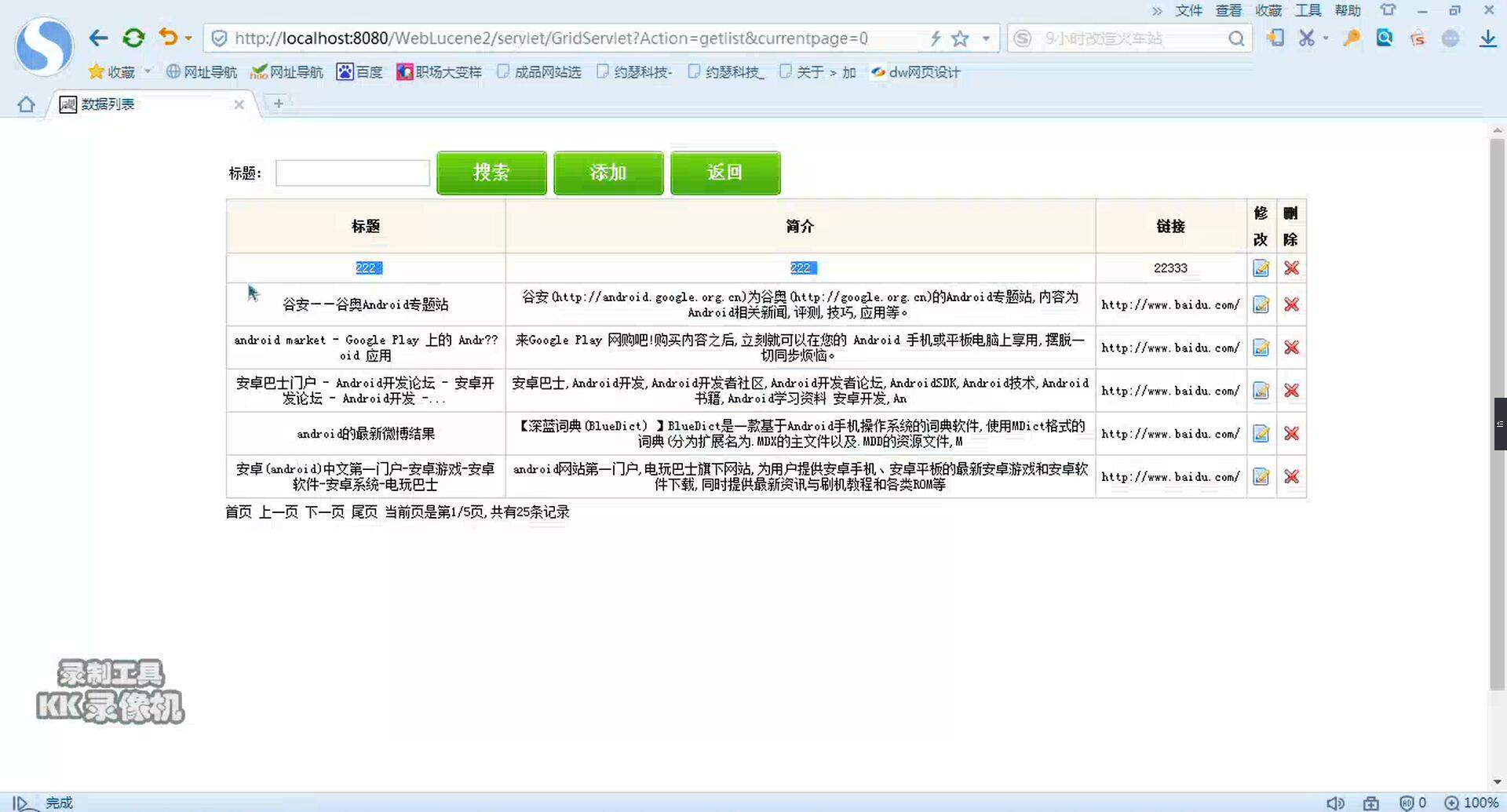Edit the 谷安——谷奥Android专题站 row

point(1261,304)
